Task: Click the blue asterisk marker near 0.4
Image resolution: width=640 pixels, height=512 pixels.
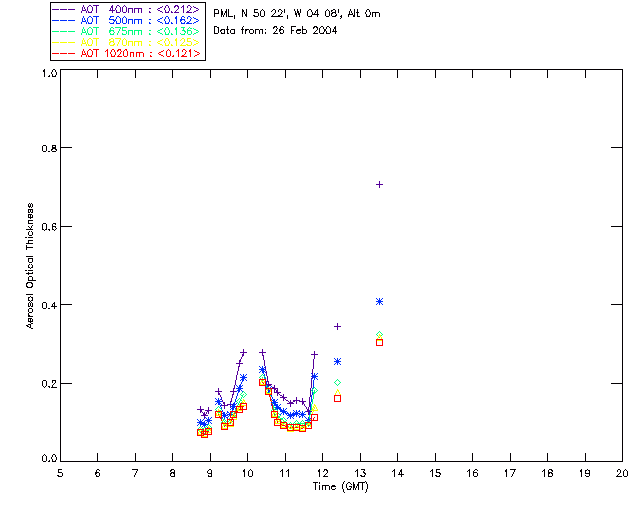Action: pos(380,302)
